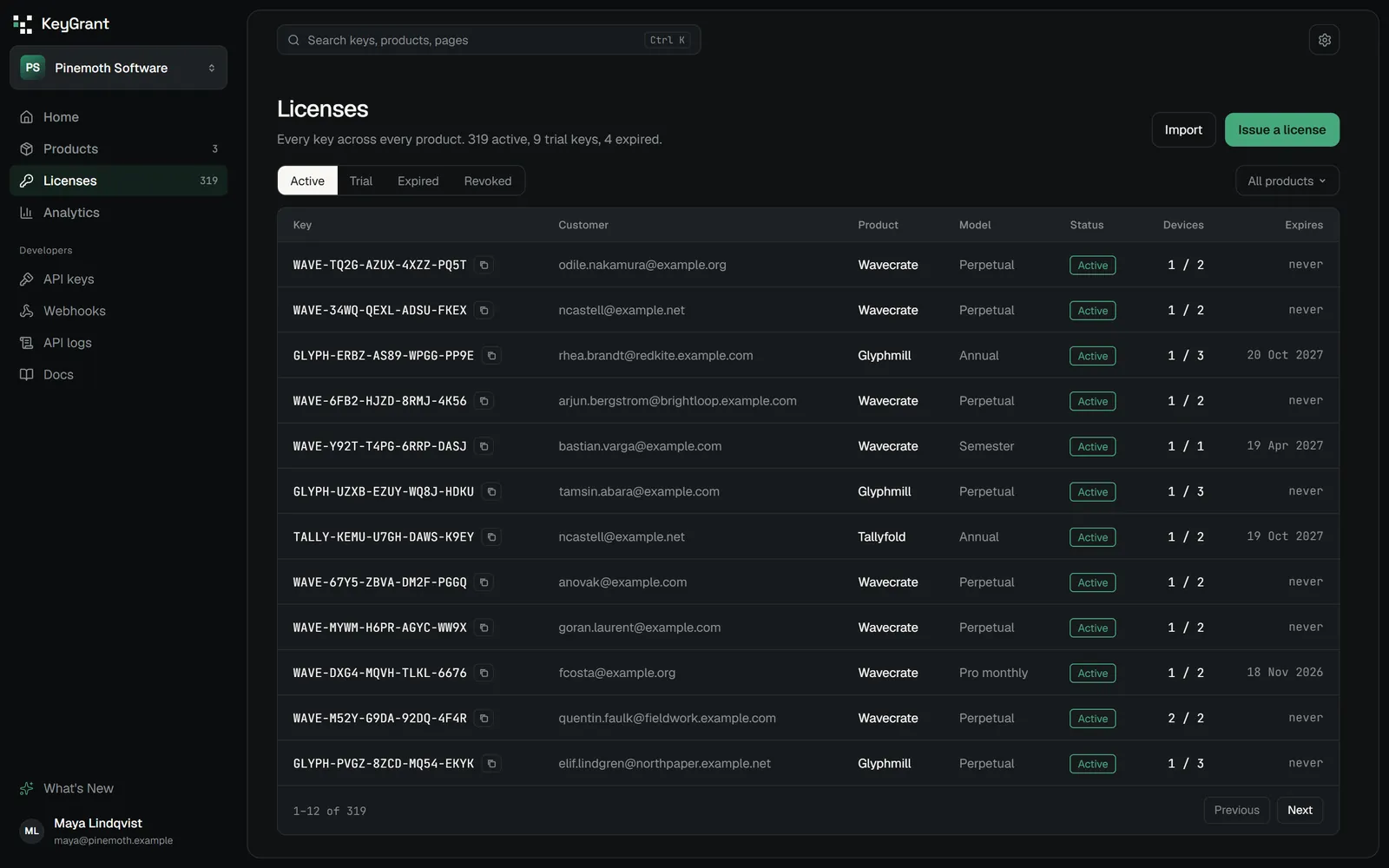Image resolution: width=1389 pixels, height=868 pixels.
Task: Click the Previous page button
Action: [1236, 810]
